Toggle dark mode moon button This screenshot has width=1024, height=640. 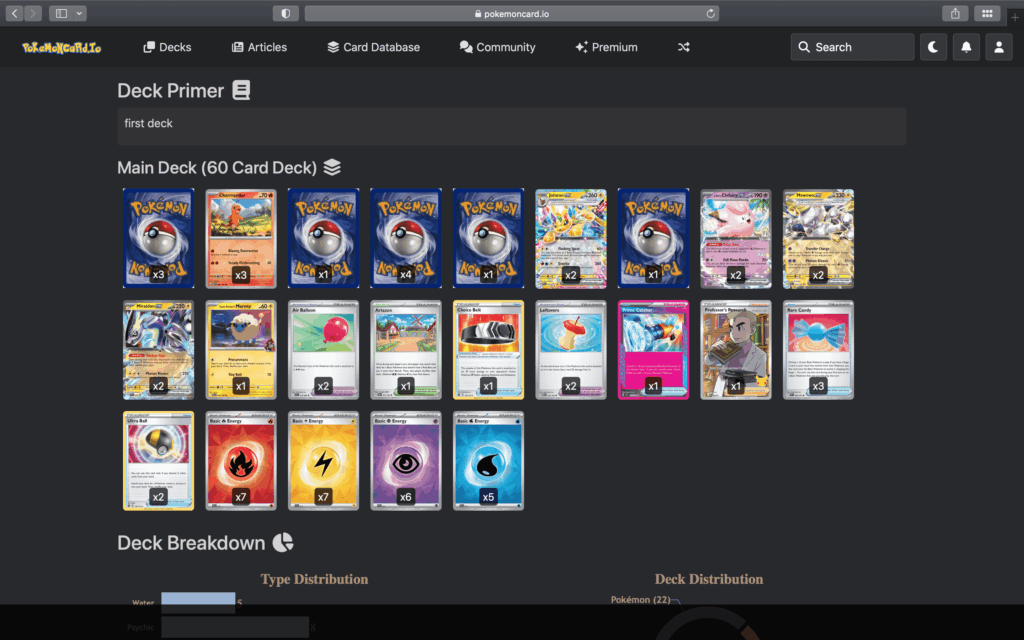pyautogui.click(x=933, y=47)
